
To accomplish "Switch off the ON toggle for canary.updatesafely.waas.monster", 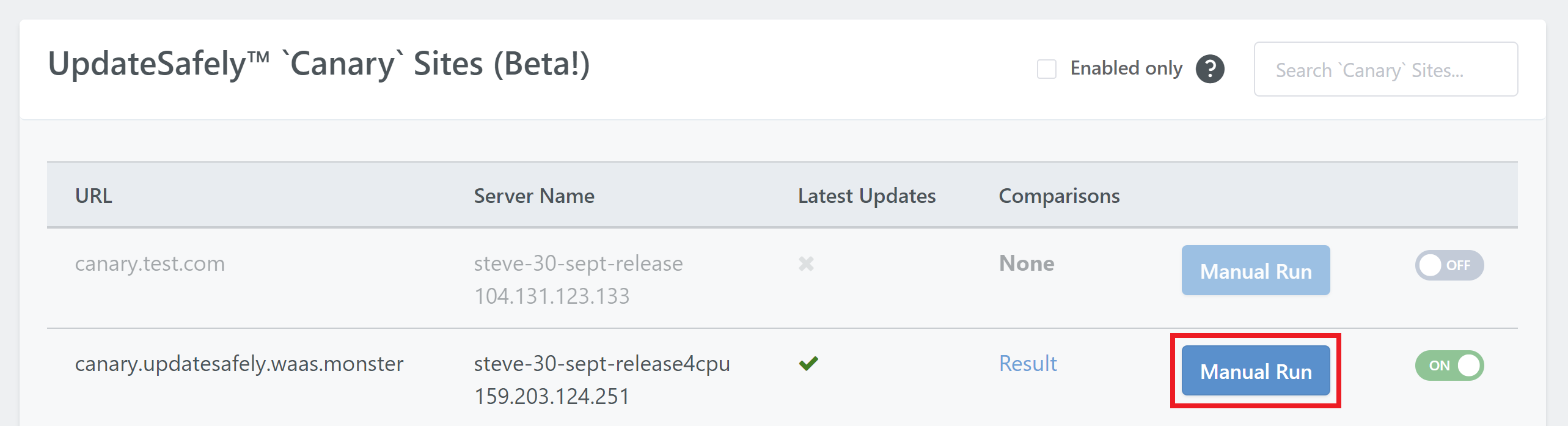I will [x=1449, y=365].
